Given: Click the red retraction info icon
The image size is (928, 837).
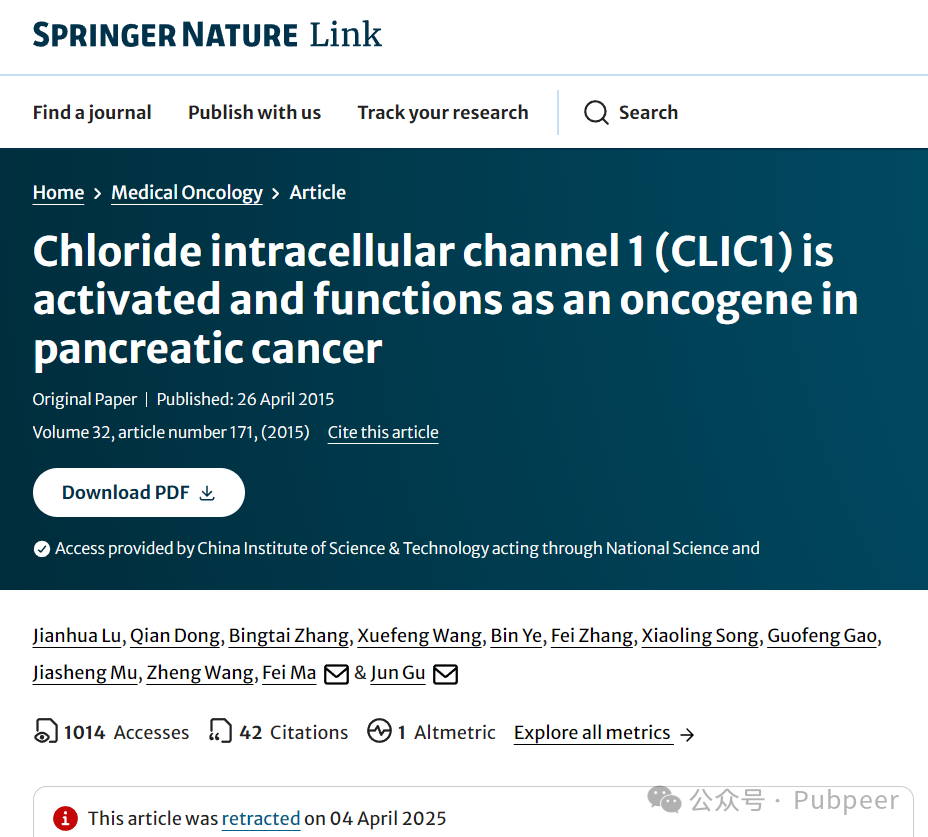Looking at the screenshot, I should (65, 818).
